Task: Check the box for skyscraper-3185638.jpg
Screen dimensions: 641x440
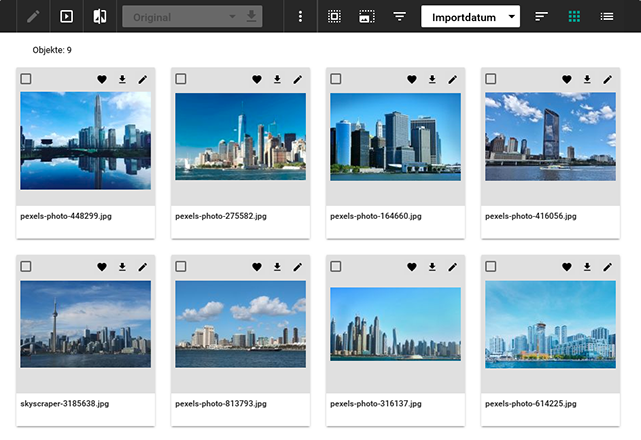Action: pos(26,267)
